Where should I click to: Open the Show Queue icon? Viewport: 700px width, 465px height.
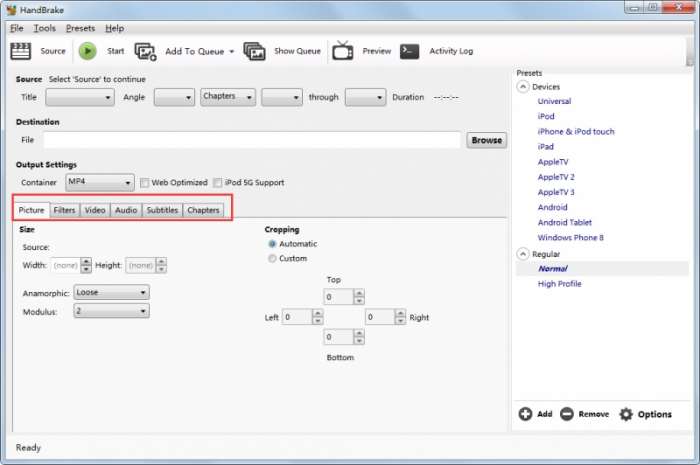coord(254,51)
